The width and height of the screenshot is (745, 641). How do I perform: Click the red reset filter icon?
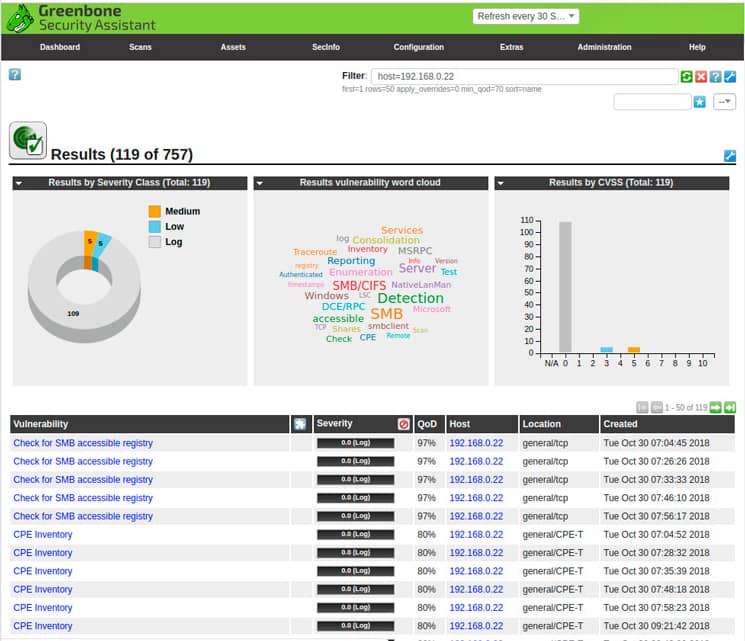(701, 77)
